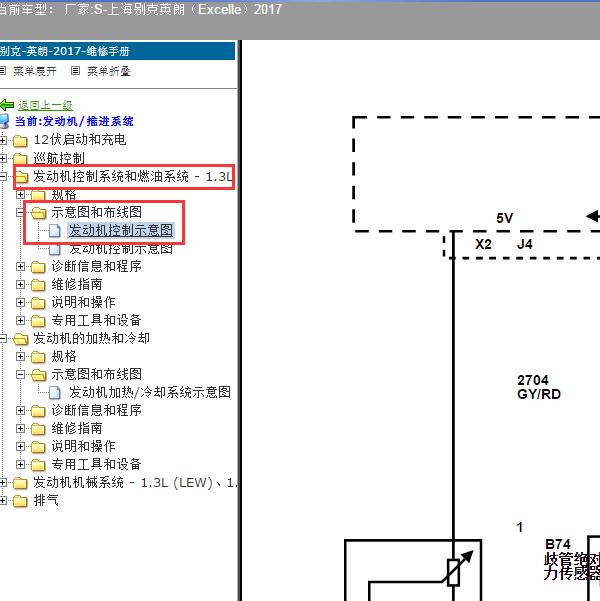Expand 诊断信息和程序 under 发动机的加热和冷却
Screen dimensions: 600x601
(x=21, y=411)
